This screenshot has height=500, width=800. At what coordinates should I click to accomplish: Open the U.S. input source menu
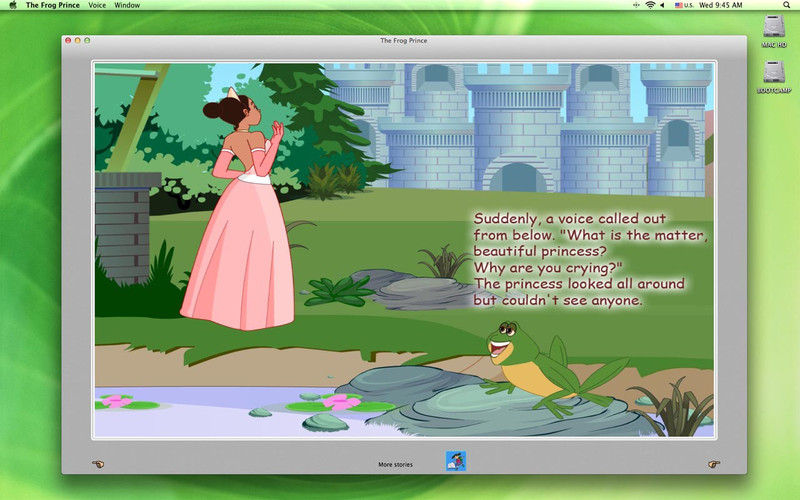tap(686, 5)
